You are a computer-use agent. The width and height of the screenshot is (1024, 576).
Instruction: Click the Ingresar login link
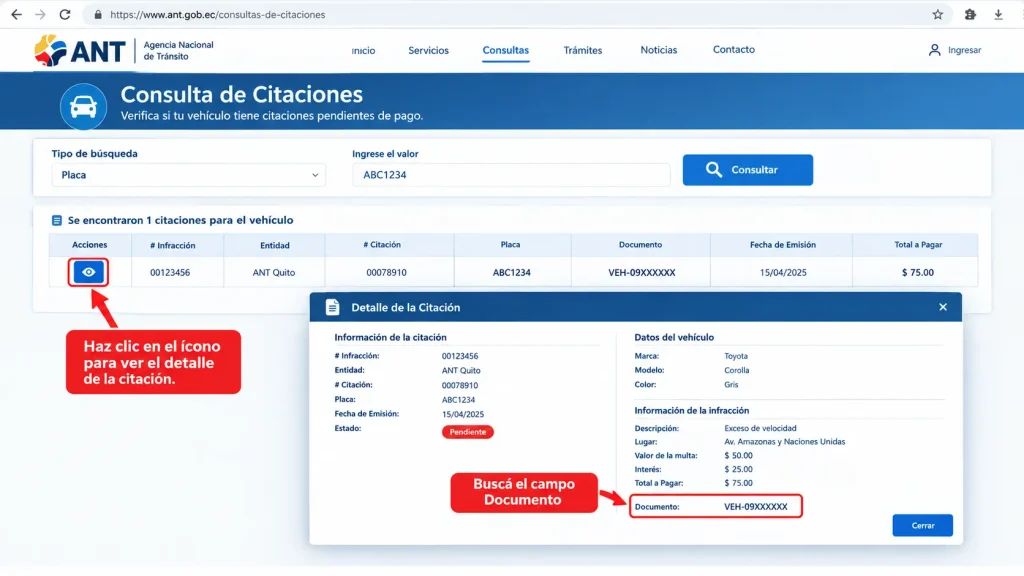click(965, 50)
